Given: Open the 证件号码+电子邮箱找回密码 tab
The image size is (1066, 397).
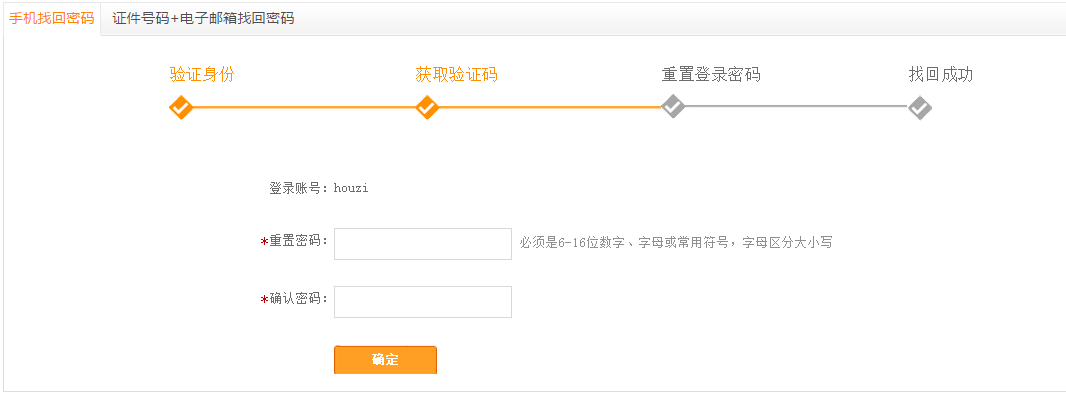Looking at the screenshot, I should click(203, 18).
